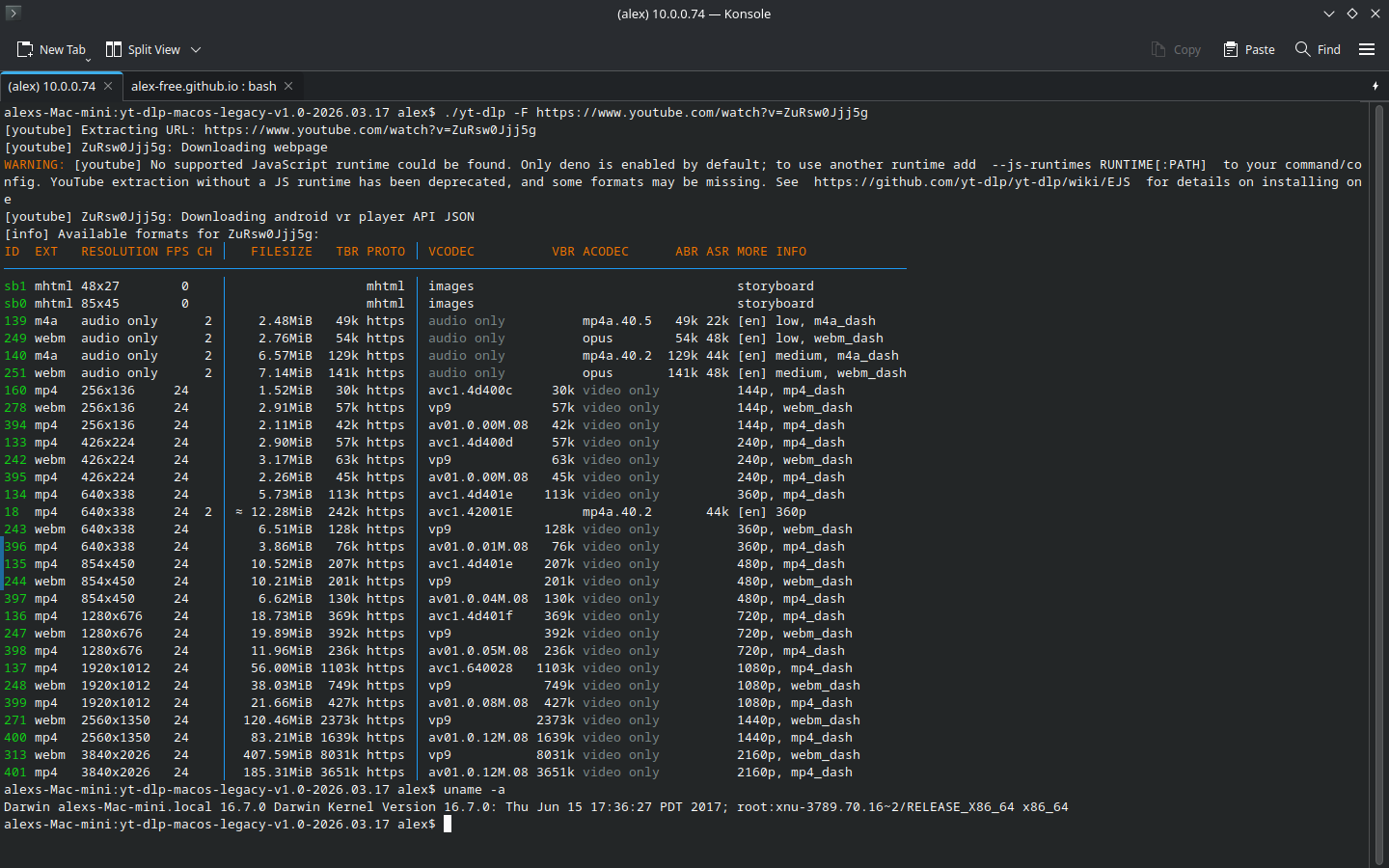Viewport: 1389px width, 868px height.
Task: Open a New Tab in Konsole
Action: pos(52,49)
